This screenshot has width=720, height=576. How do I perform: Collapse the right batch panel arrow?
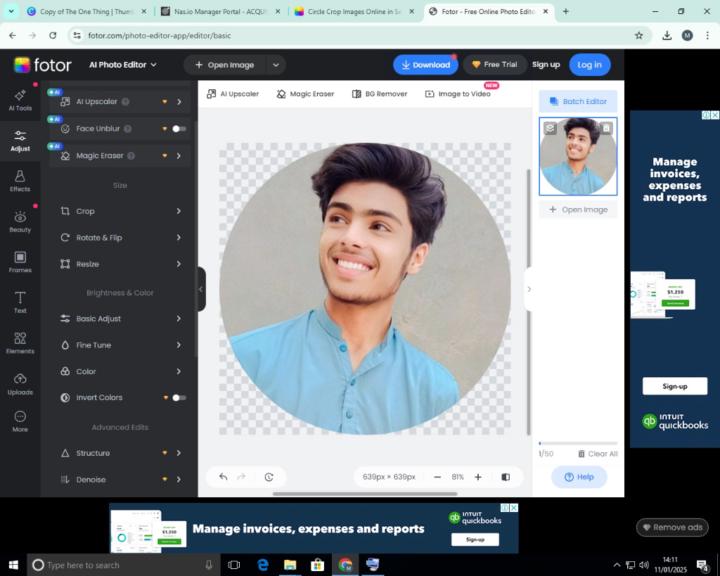pos(529,289)
